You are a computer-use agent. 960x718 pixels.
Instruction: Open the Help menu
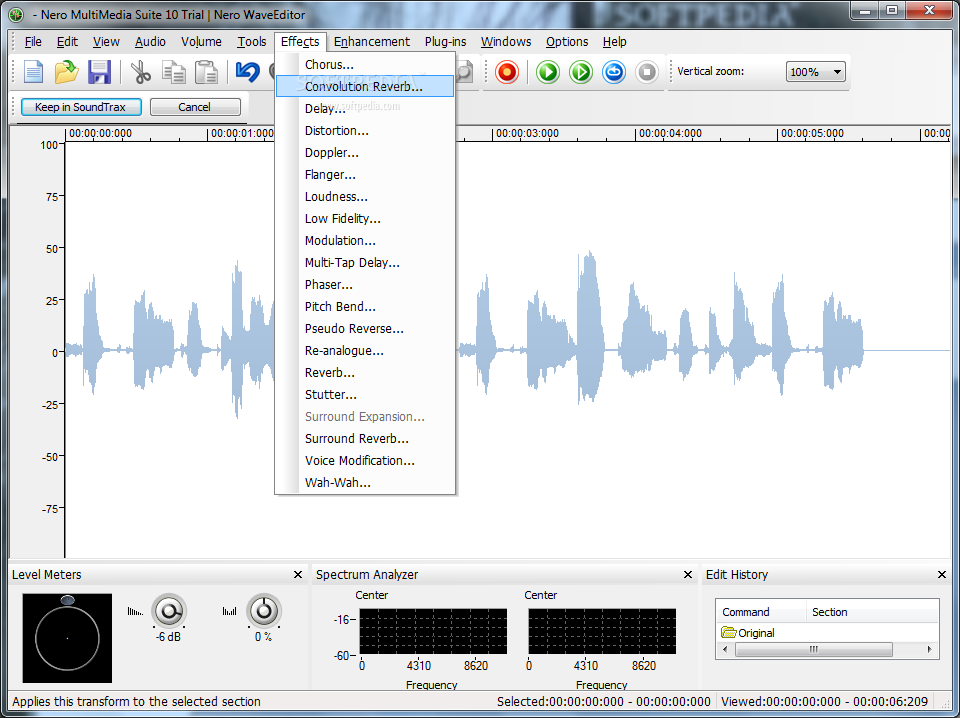(614, 42)
